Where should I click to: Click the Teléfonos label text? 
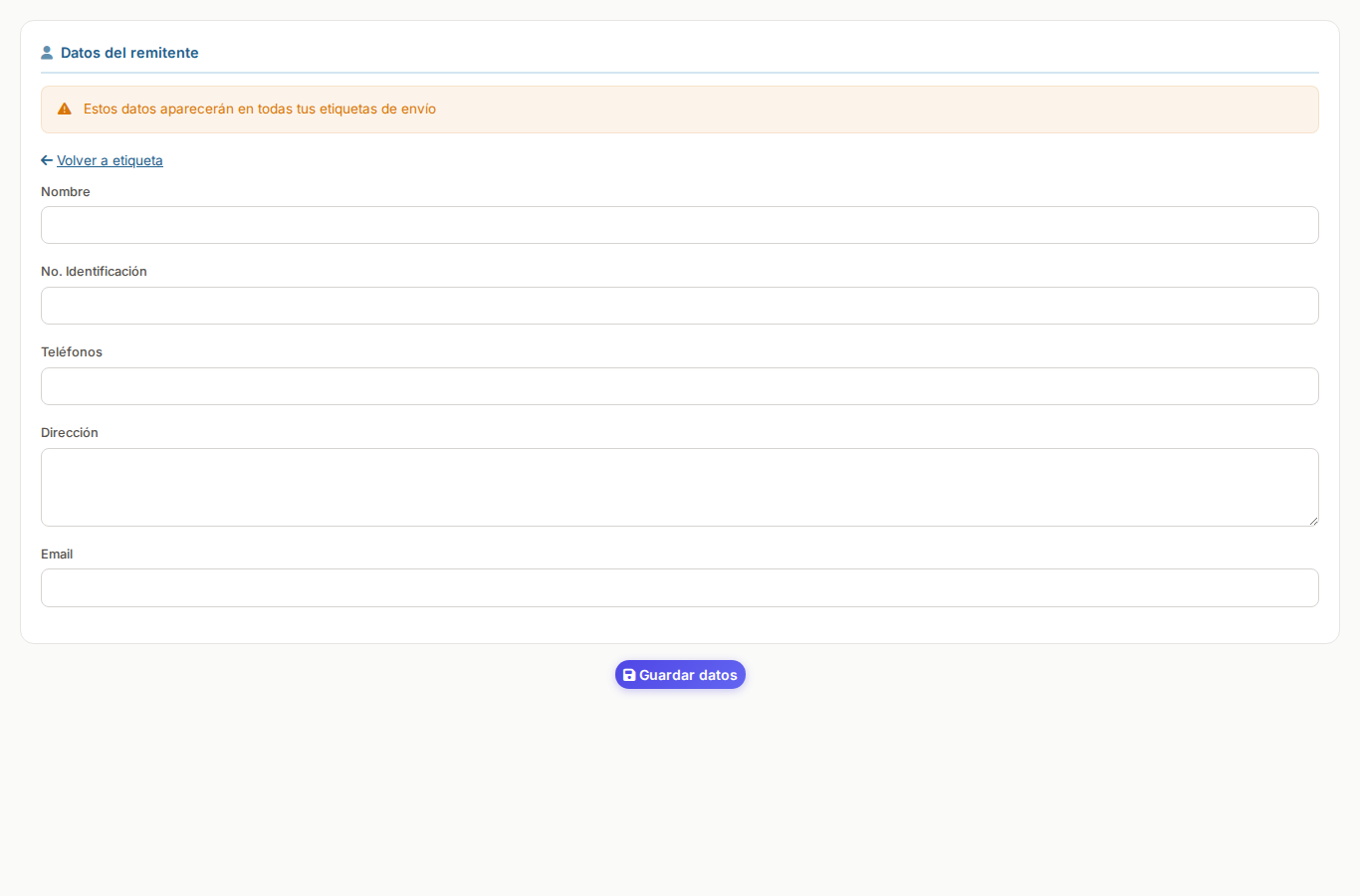click(x=72, y=352)
